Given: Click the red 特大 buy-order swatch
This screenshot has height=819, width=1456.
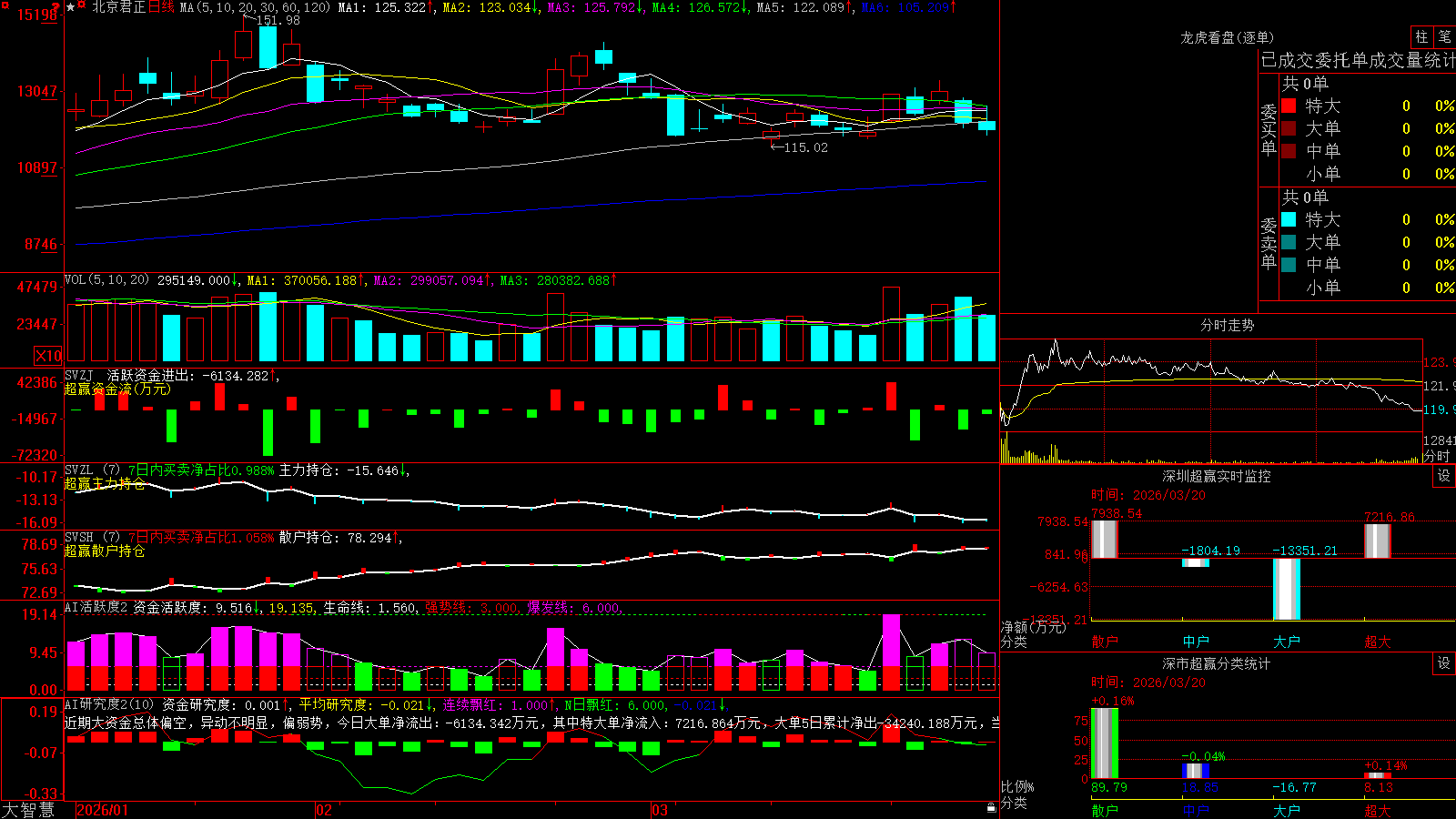Looking at the screenshot, I should click(x=1289, y=106).
